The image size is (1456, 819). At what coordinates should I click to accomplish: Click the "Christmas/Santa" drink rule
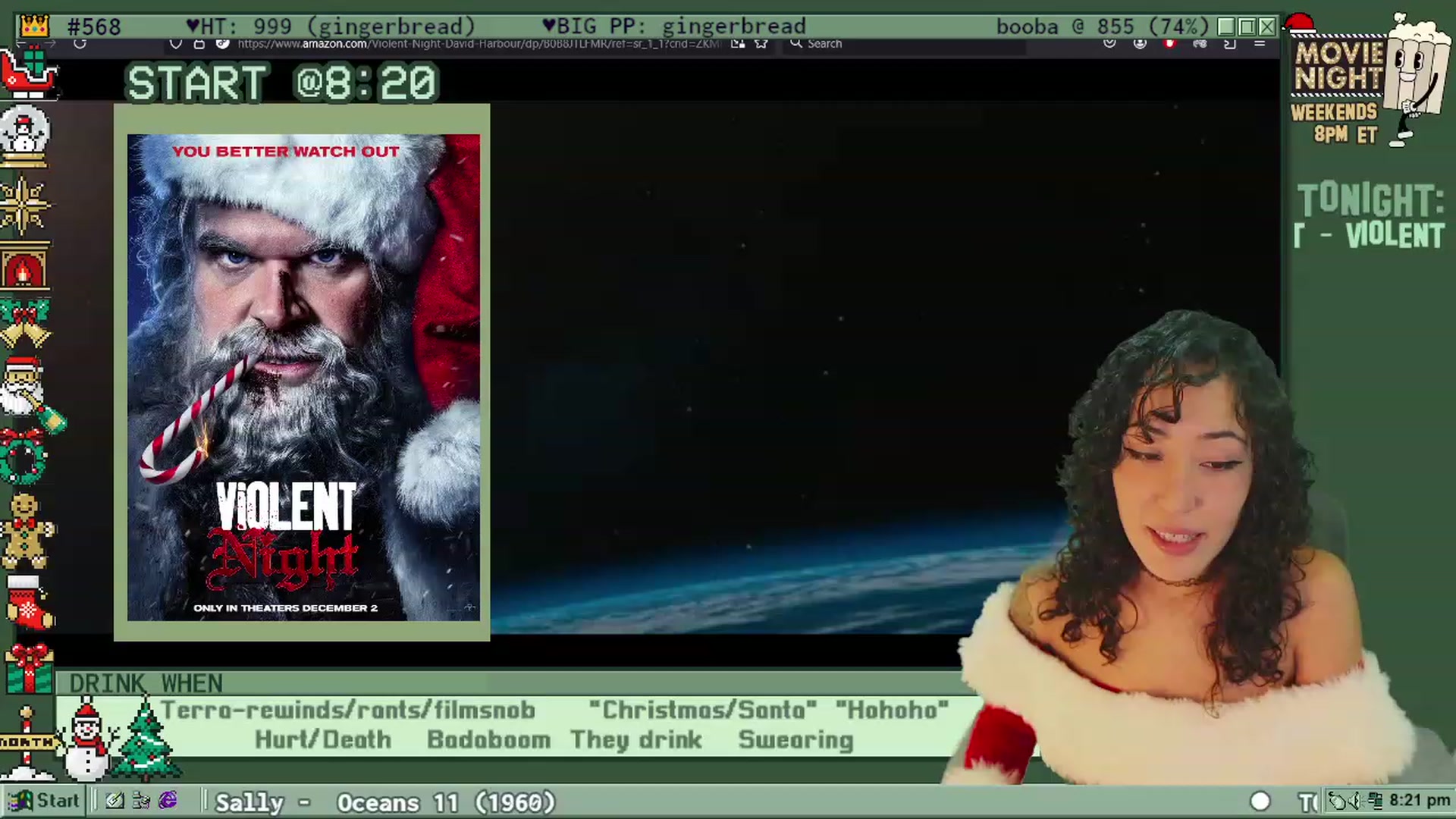click(702, 711)
